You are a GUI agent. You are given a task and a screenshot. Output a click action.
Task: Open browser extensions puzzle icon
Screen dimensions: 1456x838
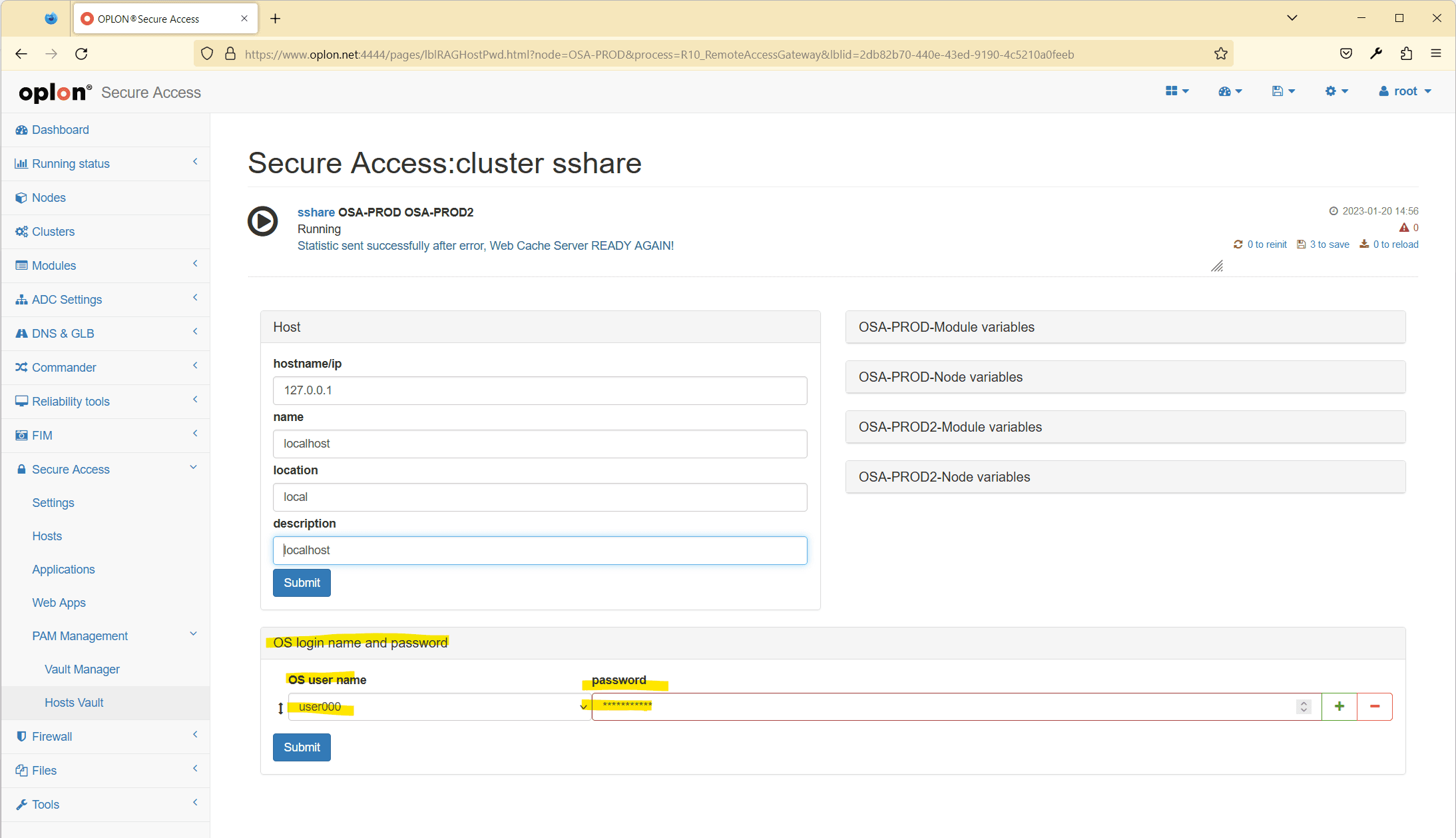point(1406,54)
